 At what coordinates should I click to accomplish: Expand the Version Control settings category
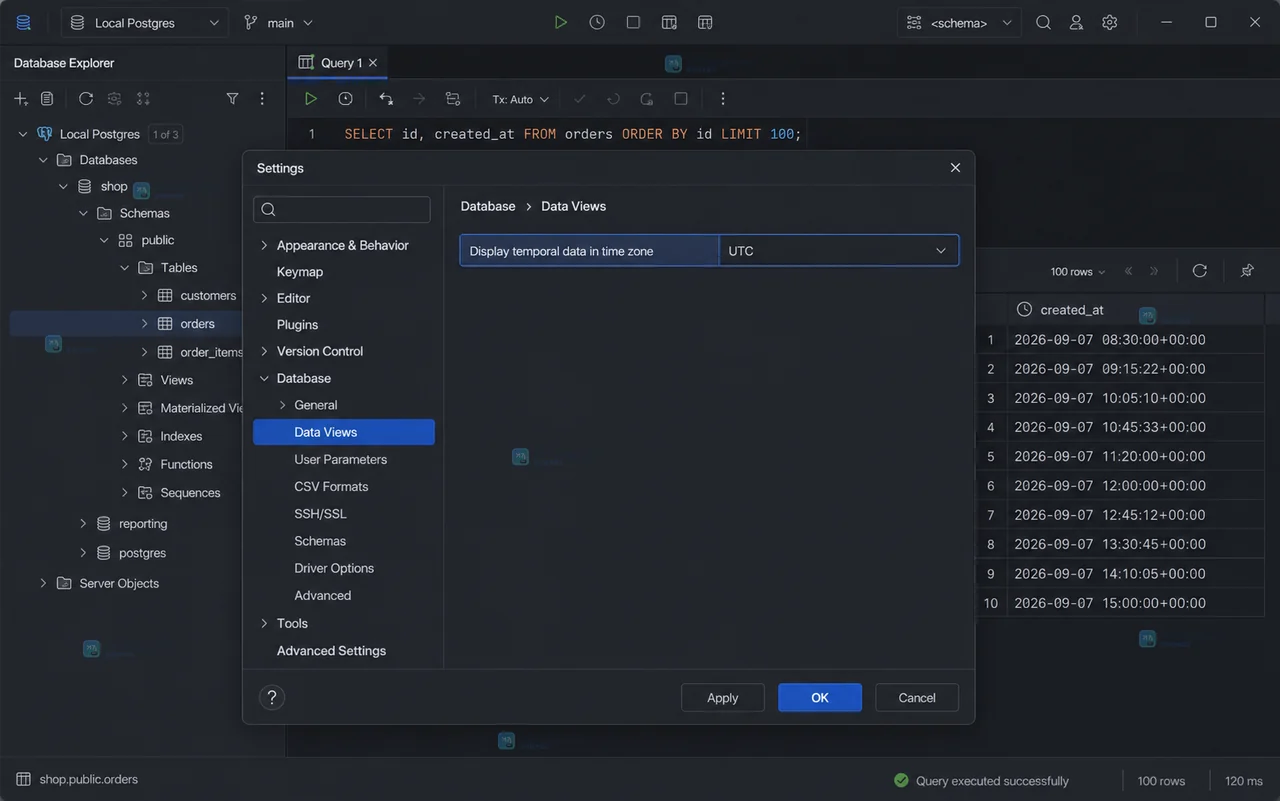(264, 351)
